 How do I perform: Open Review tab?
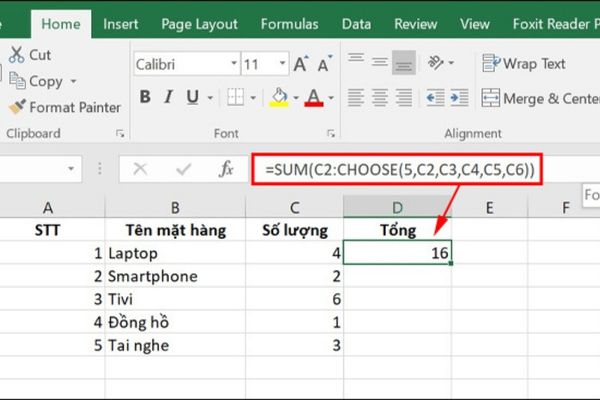coord(416,24)
